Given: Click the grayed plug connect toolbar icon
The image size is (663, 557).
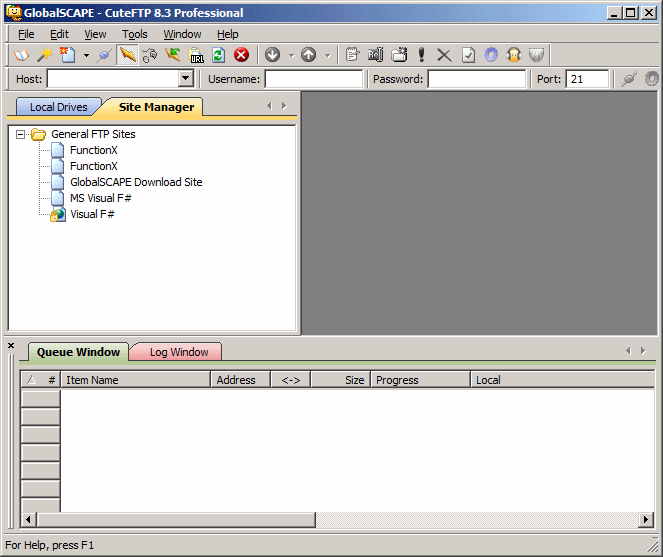Looking at the screenshot, I should click(x=104, y=55).
